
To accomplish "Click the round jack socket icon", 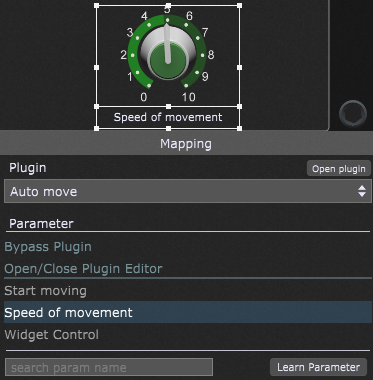I will (x=353, y=114).
